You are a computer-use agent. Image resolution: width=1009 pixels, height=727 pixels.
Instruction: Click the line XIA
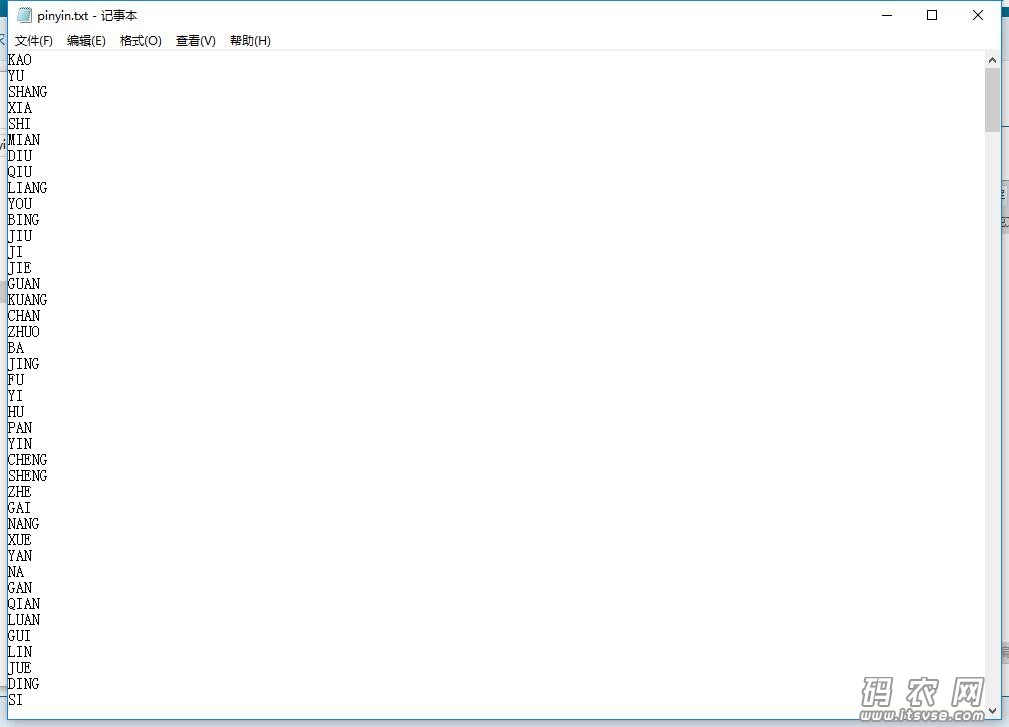[19, 108]
